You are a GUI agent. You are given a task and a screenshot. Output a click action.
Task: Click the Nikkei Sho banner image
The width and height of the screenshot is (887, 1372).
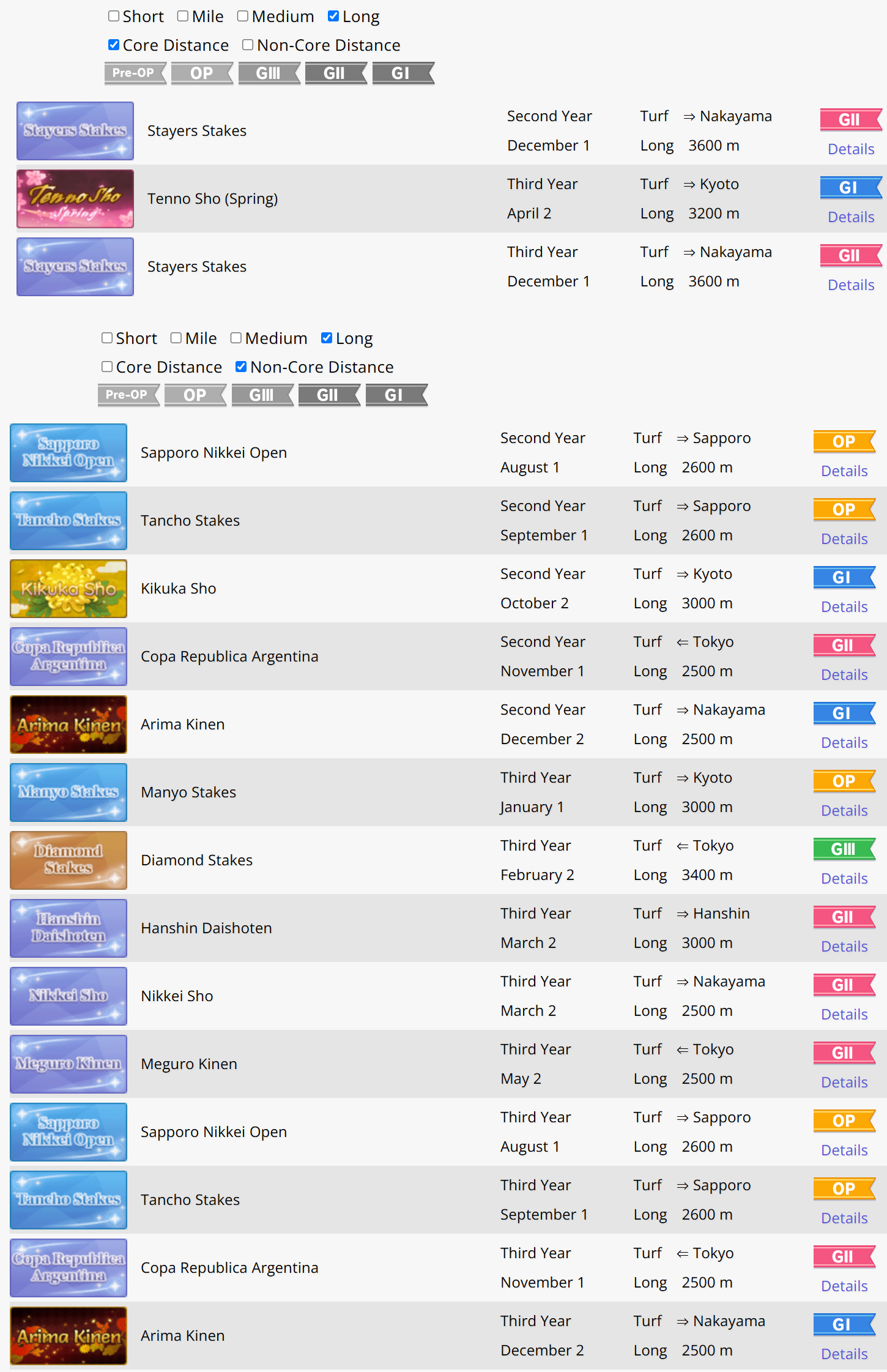click(x=69, y=996)
